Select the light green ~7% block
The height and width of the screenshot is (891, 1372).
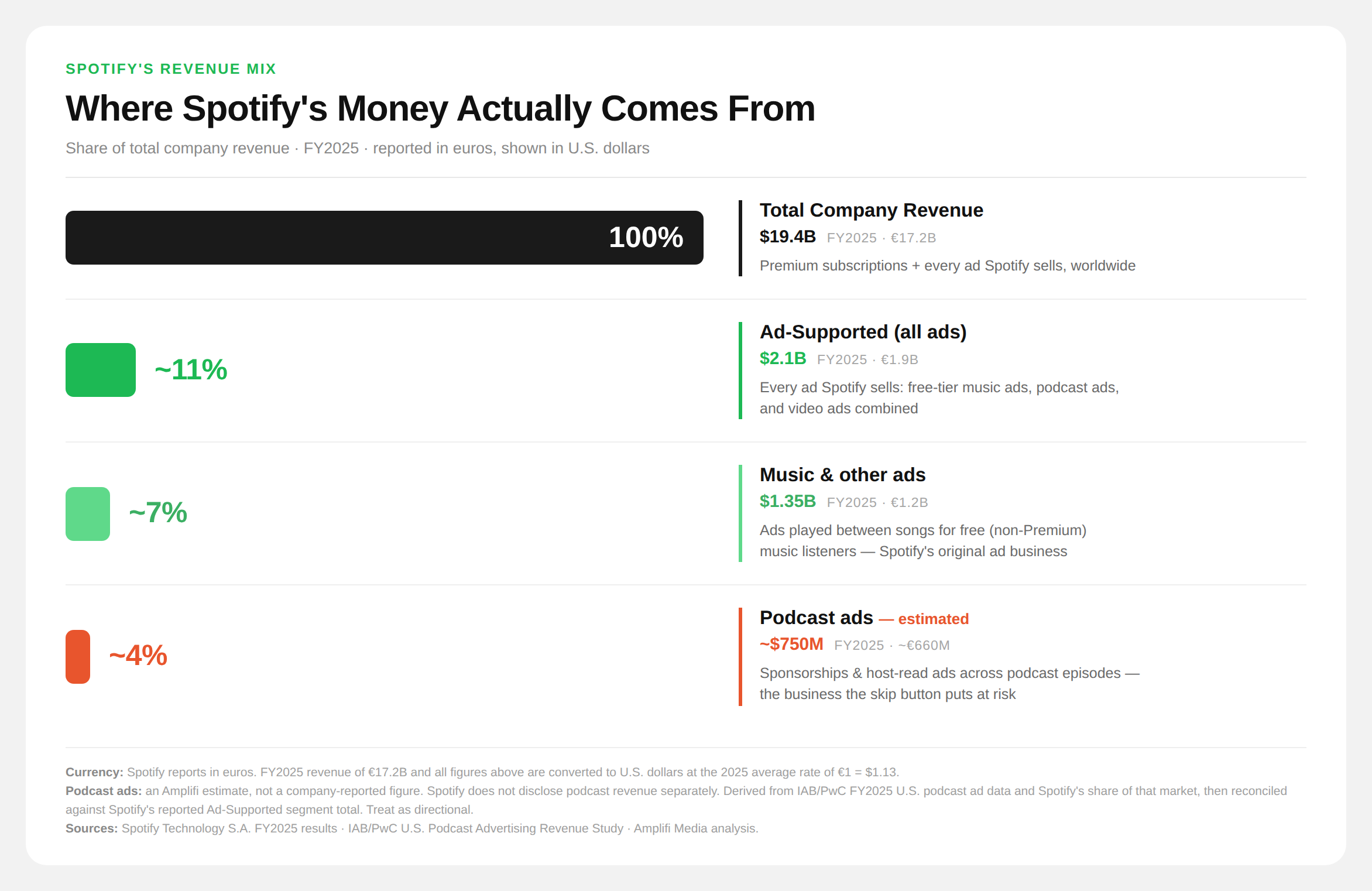pos(88,514)
